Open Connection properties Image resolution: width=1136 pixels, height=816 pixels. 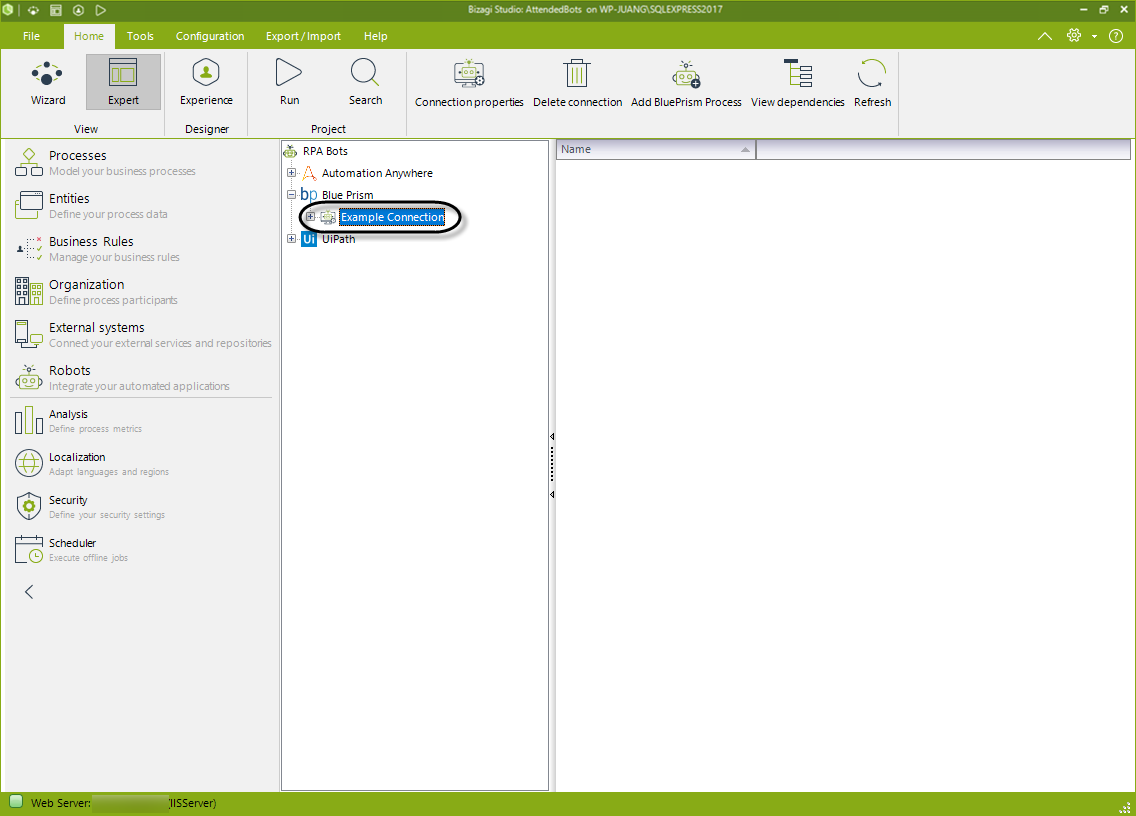point(469,84)
